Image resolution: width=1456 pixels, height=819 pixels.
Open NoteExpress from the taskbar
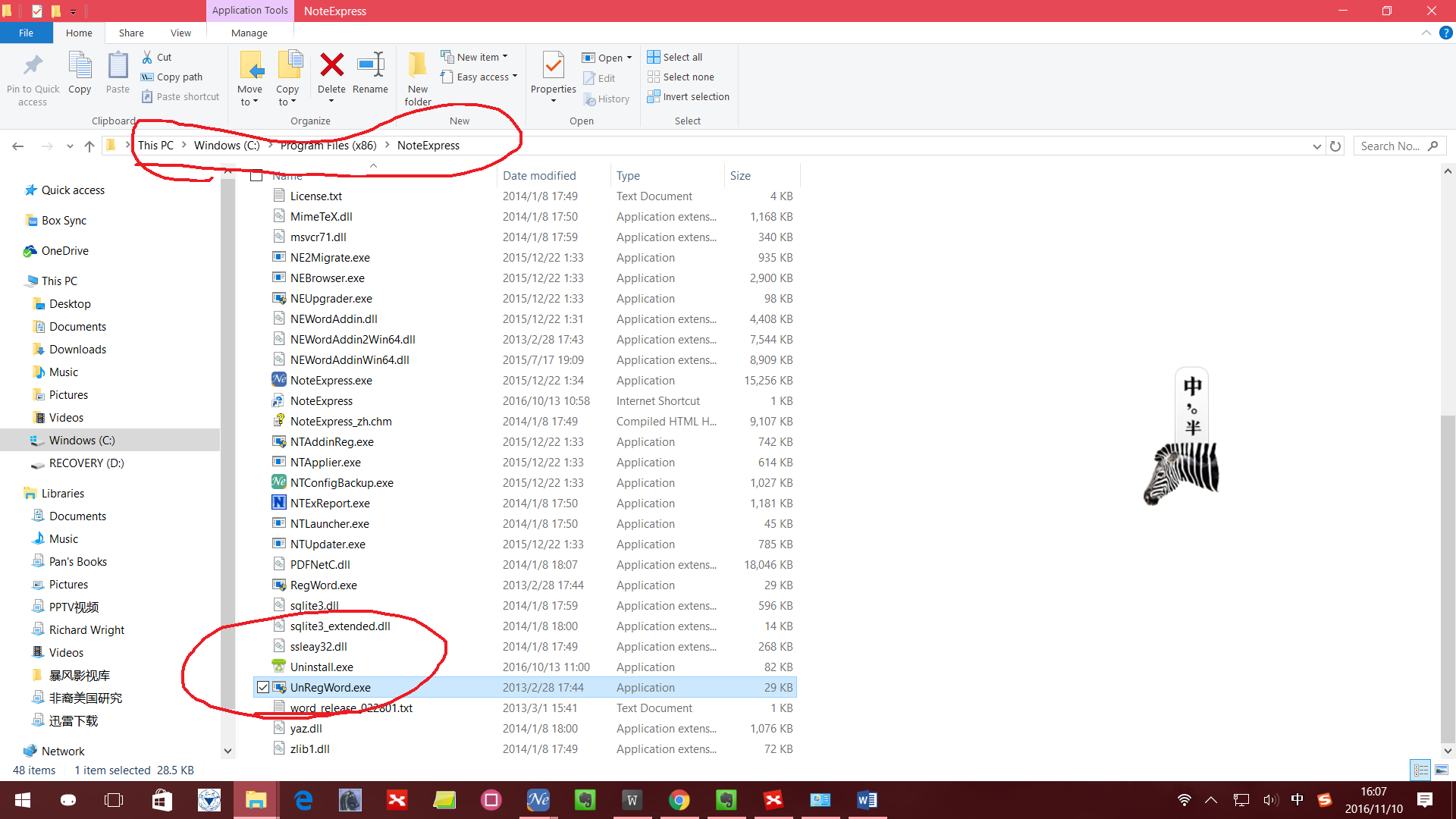[x=538, y=800]
